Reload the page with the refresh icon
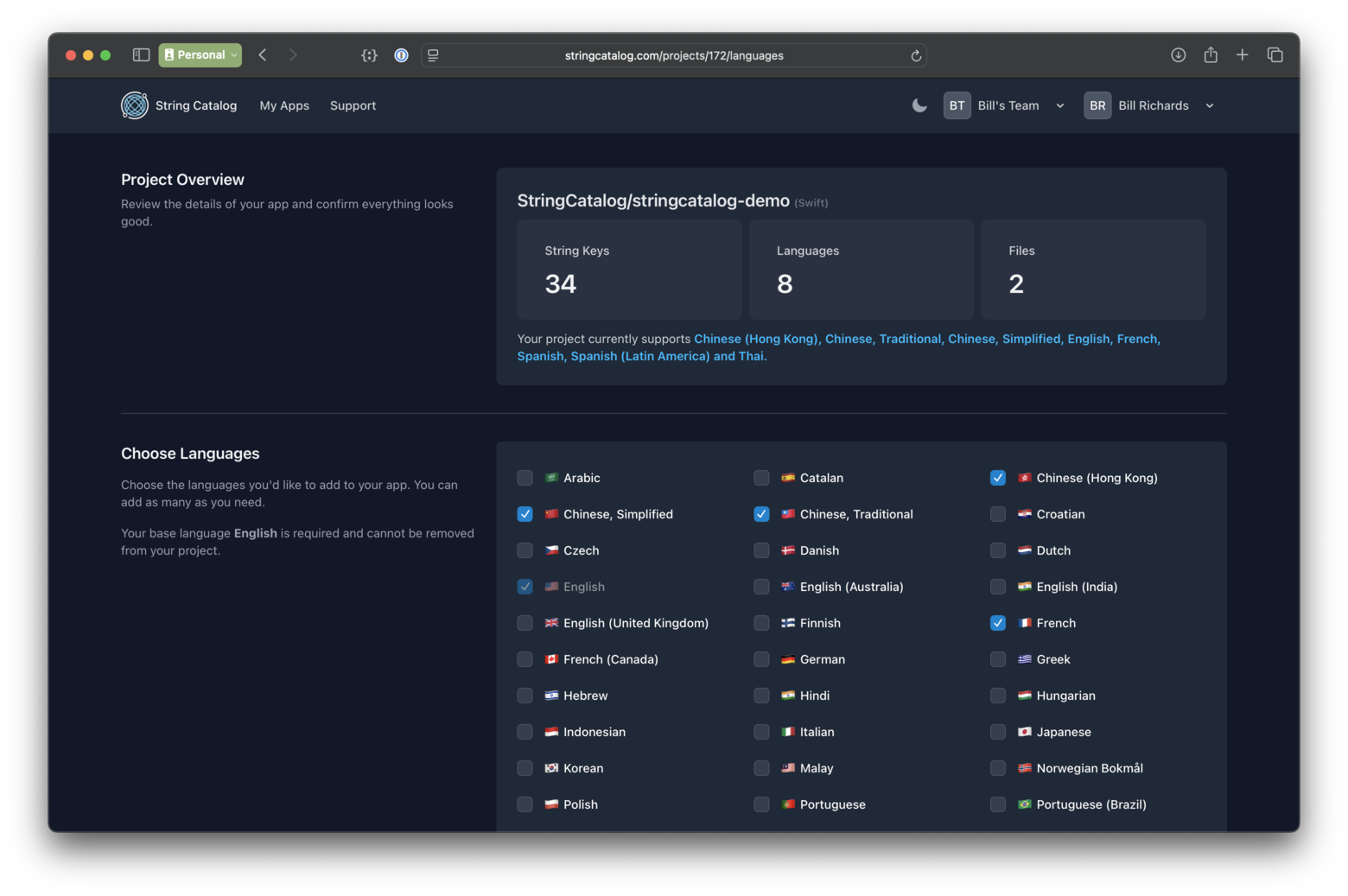 (x=916, y=55)
